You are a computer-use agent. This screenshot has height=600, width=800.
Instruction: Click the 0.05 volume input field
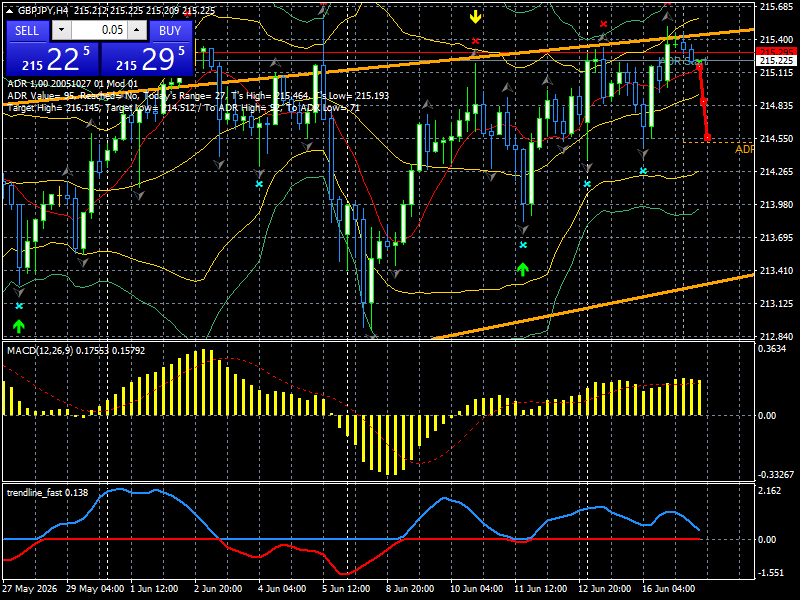tap(99, 30)
